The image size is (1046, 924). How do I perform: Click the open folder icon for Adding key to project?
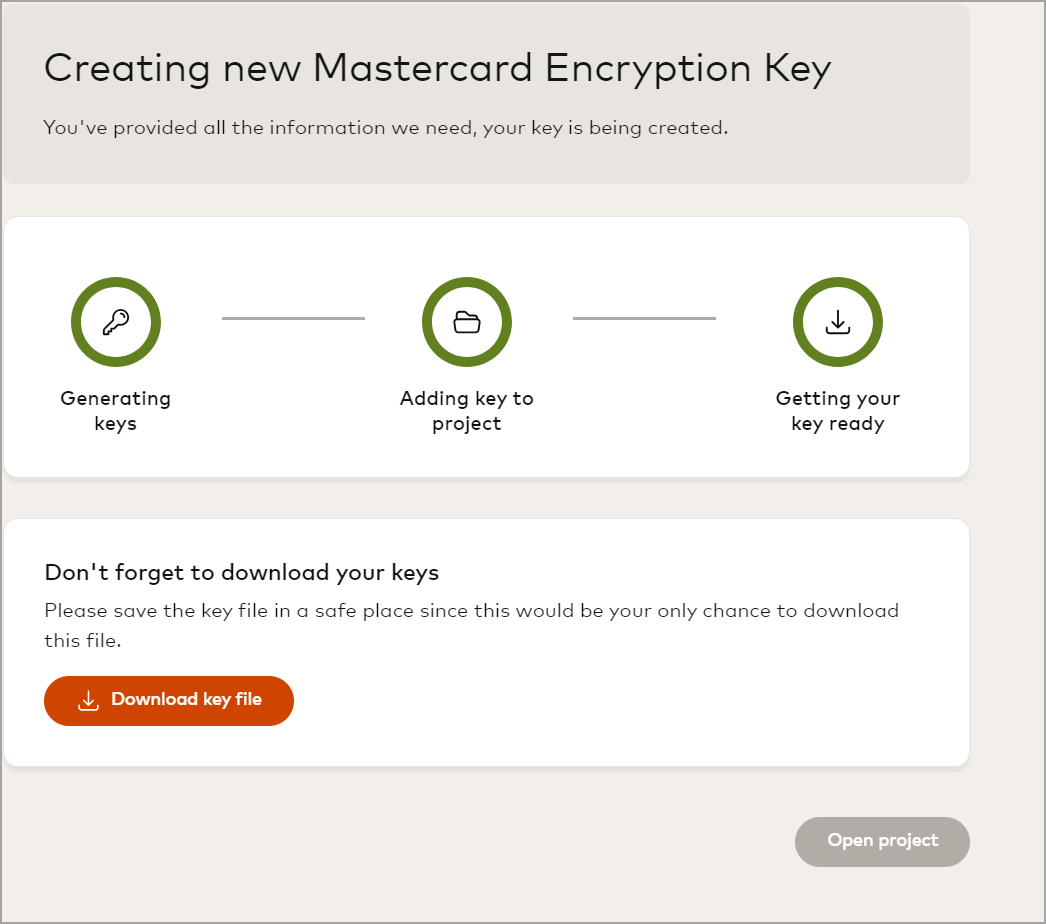(467, 322)
